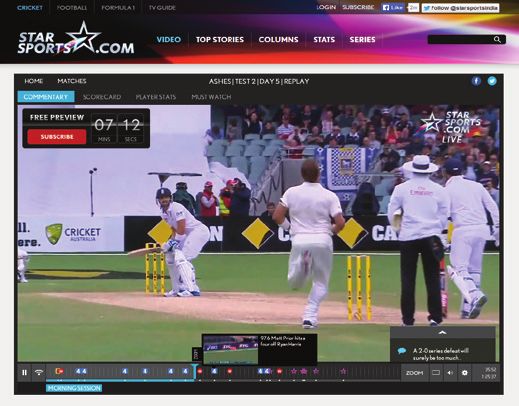Pause the video playback
This screenshot has height=406, width=519.
(24, 373)
